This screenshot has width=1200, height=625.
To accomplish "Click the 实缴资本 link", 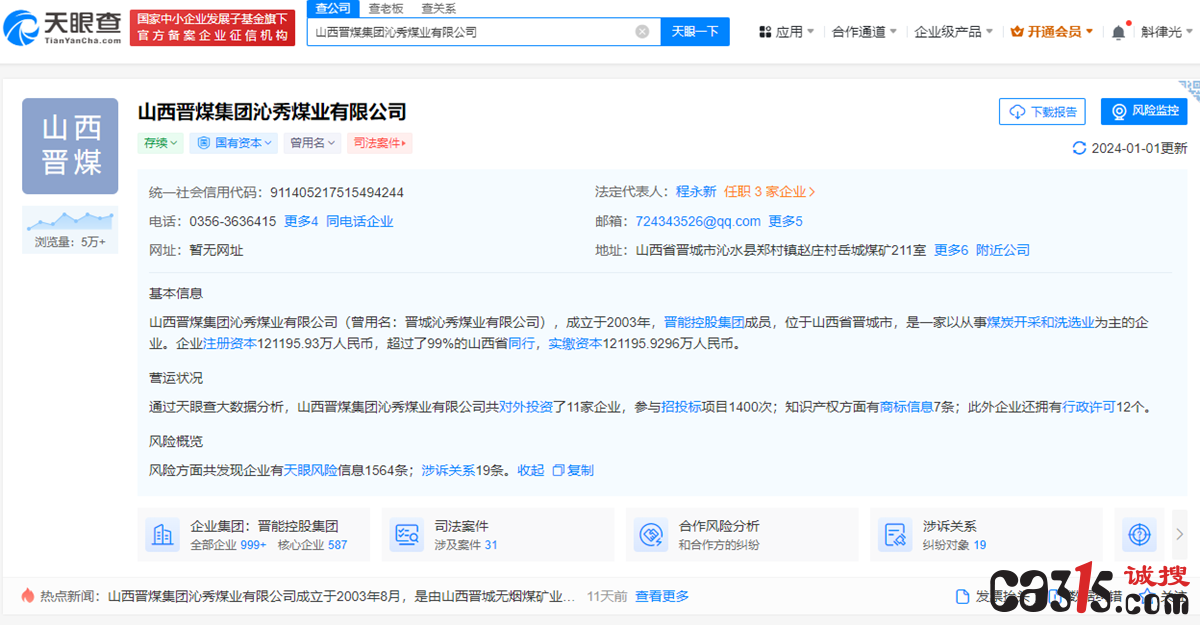I will pos(575,343).
